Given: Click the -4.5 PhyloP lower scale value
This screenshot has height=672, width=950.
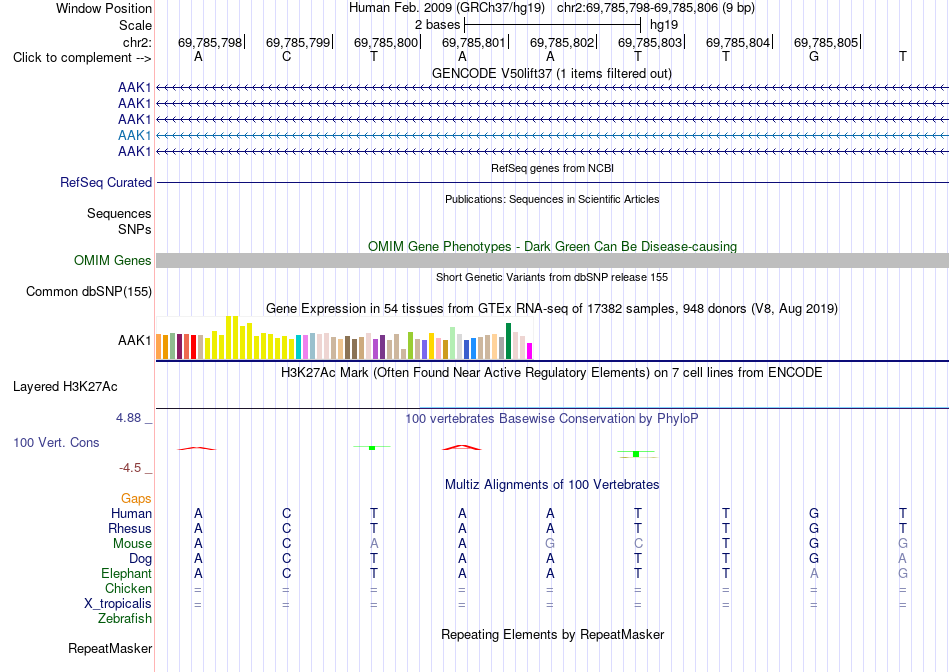Looking at the screenshot, I should [130, 467].
